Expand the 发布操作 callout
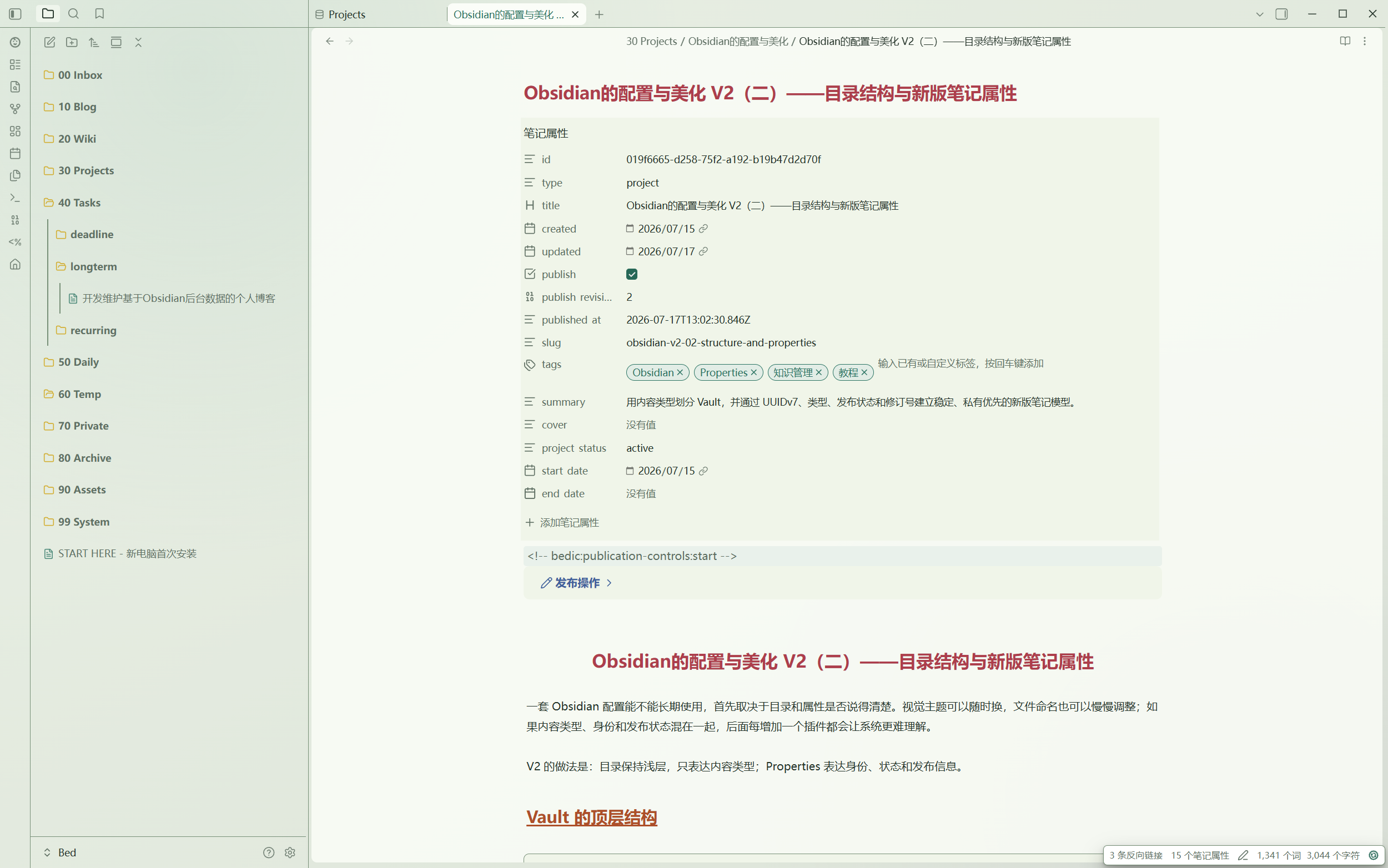 click(x=576, y=583)
